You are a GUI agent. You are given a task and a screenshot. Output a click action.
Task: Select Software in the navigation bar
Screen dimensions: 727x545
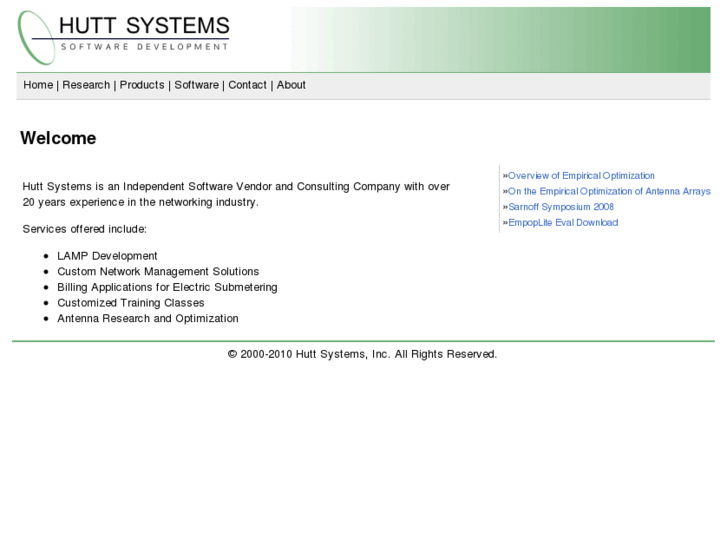tap(196, 85)
